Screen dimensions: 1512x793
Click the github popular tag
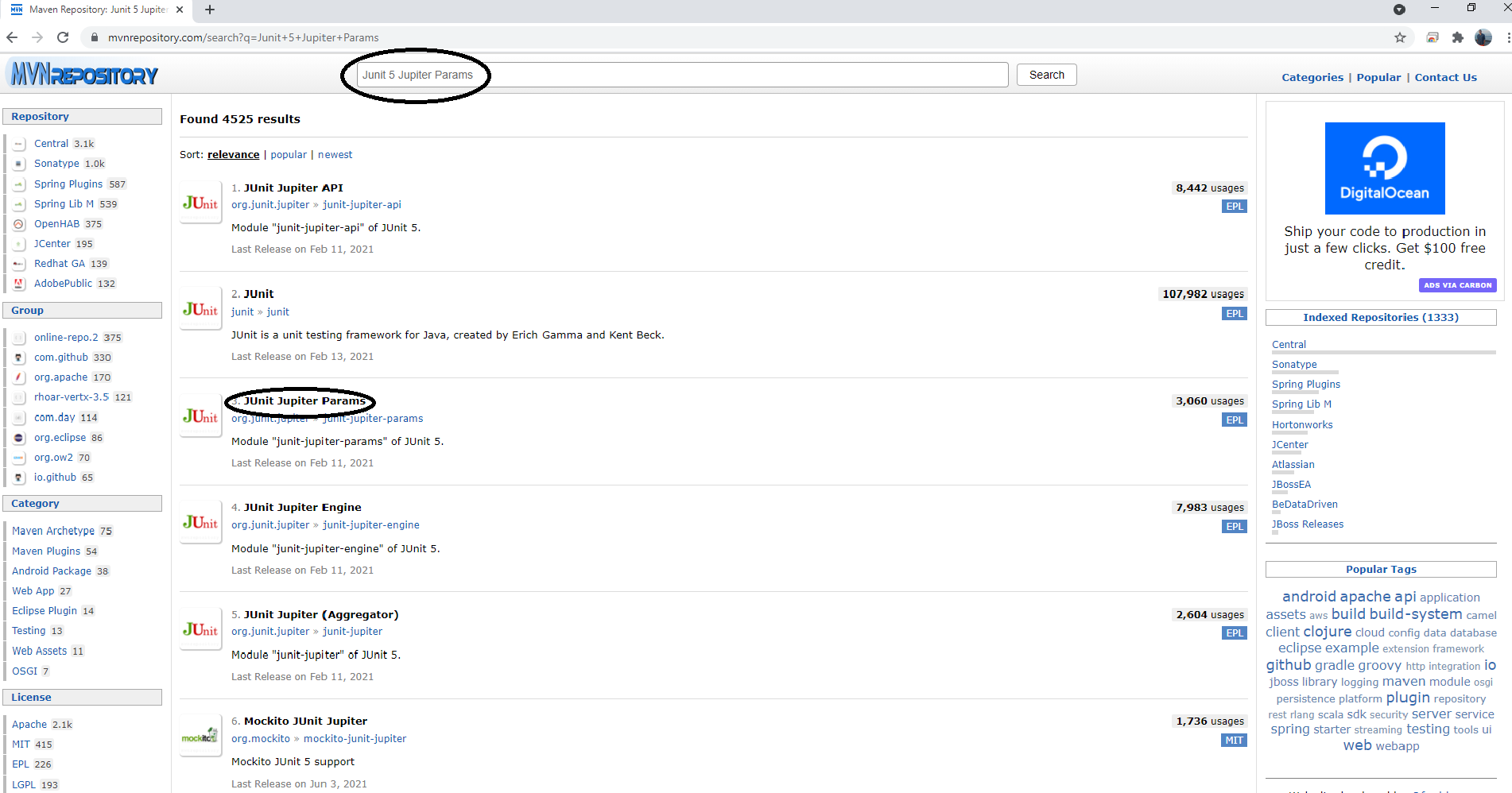click(1288, 665)
